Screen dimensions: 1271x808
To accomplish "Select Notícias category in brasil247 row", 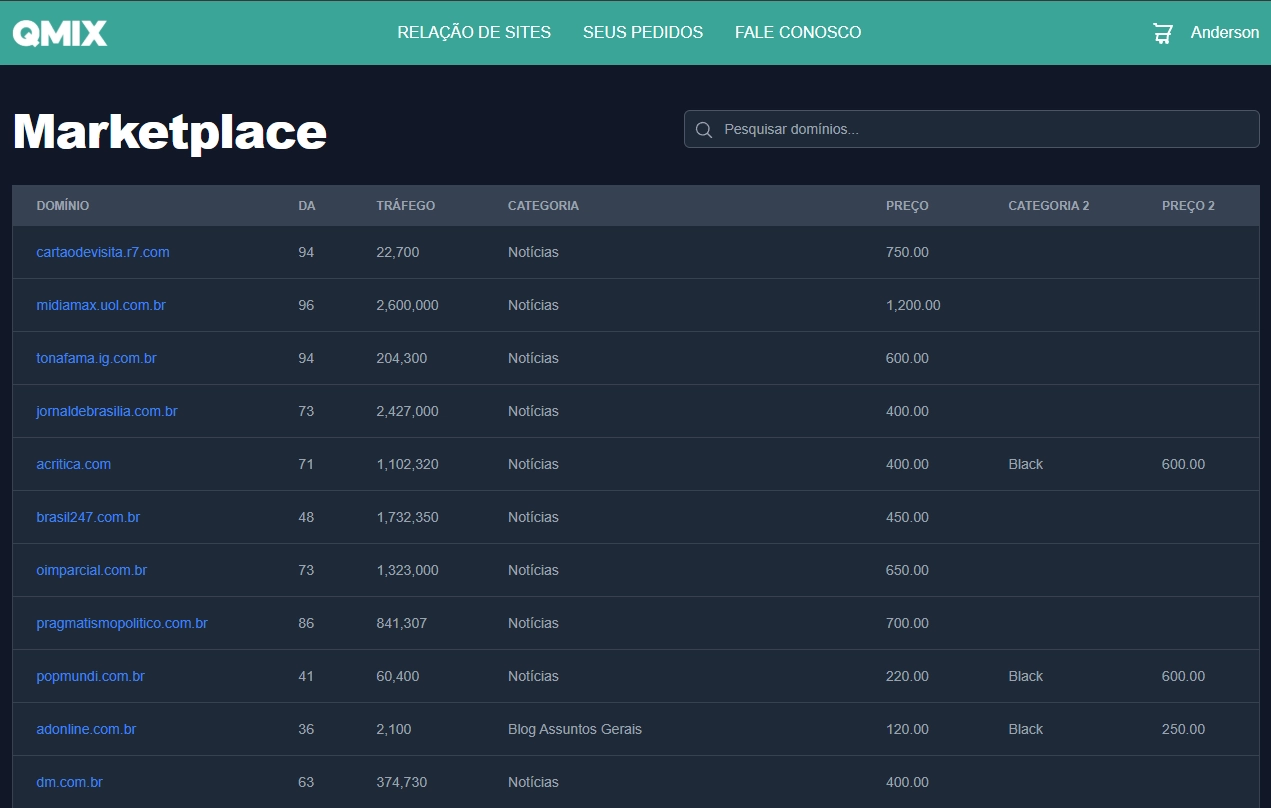I will (533, 517).
